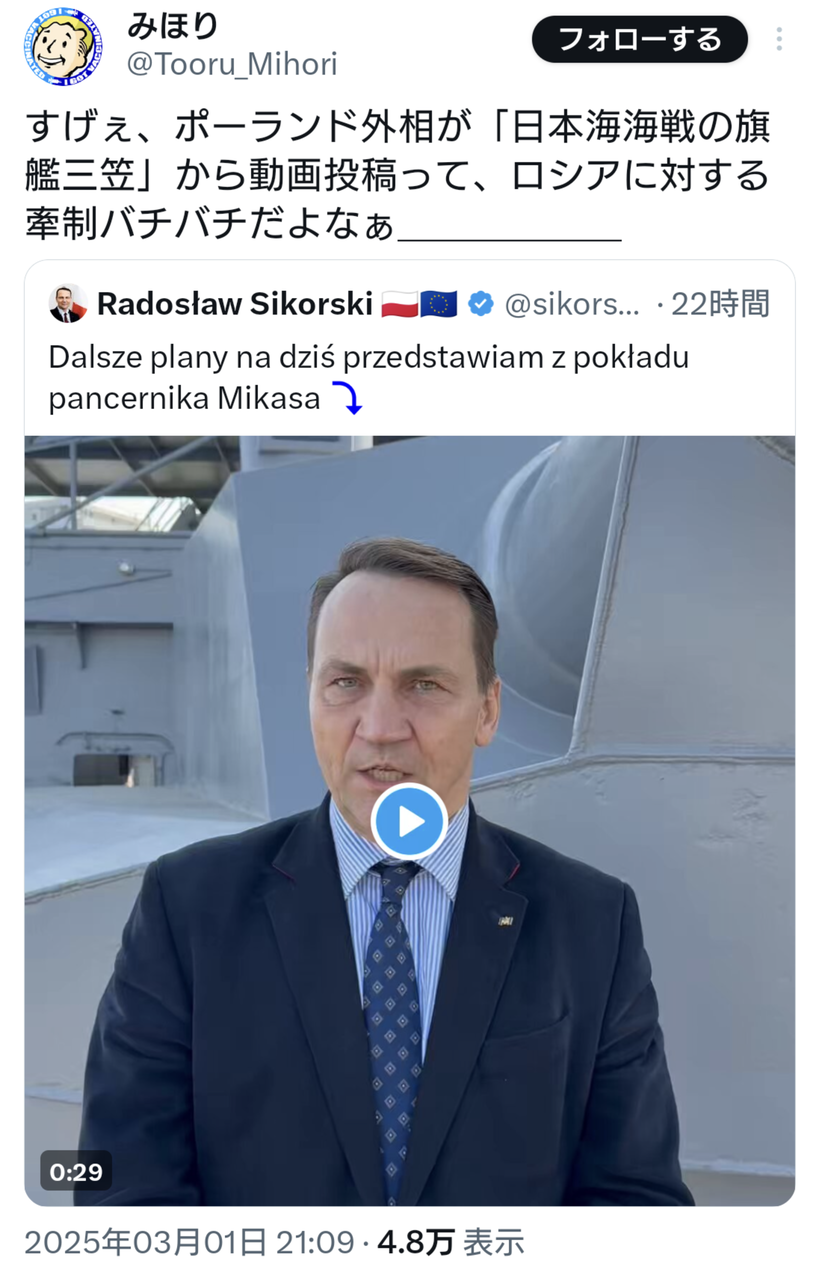Tap the blue curved arrow emoji after Mikasa

click(347, 400)
